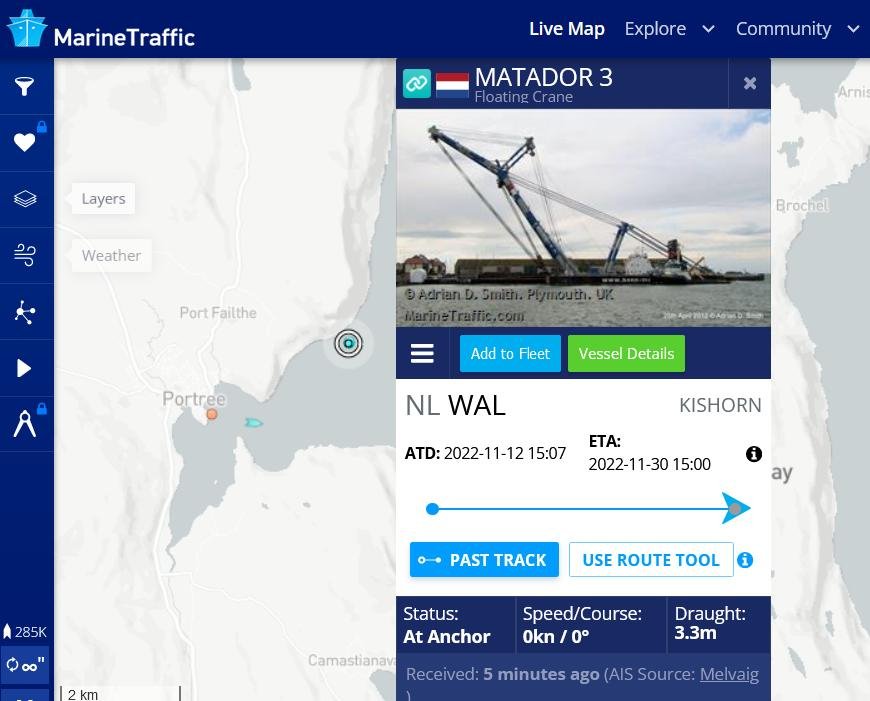Click the Melvaig AIS source link
The width and height of the screenshot is (870, 701).
729,674
